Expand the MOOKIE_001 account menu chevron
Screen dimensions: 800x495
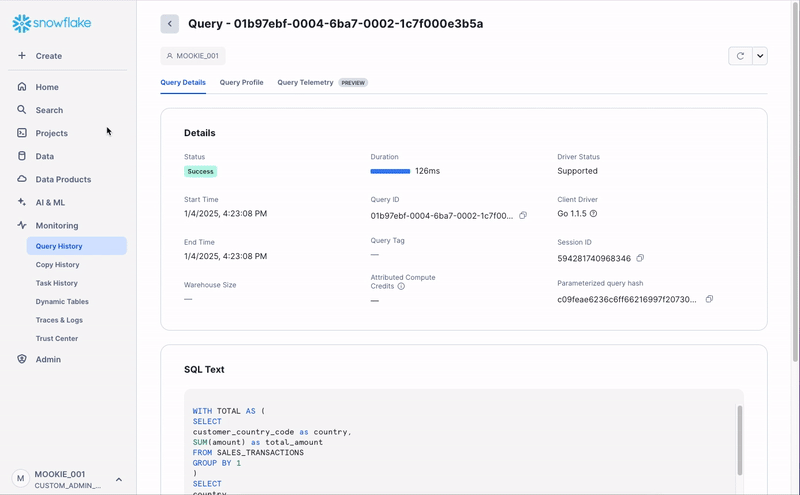(x=118, y=479)
